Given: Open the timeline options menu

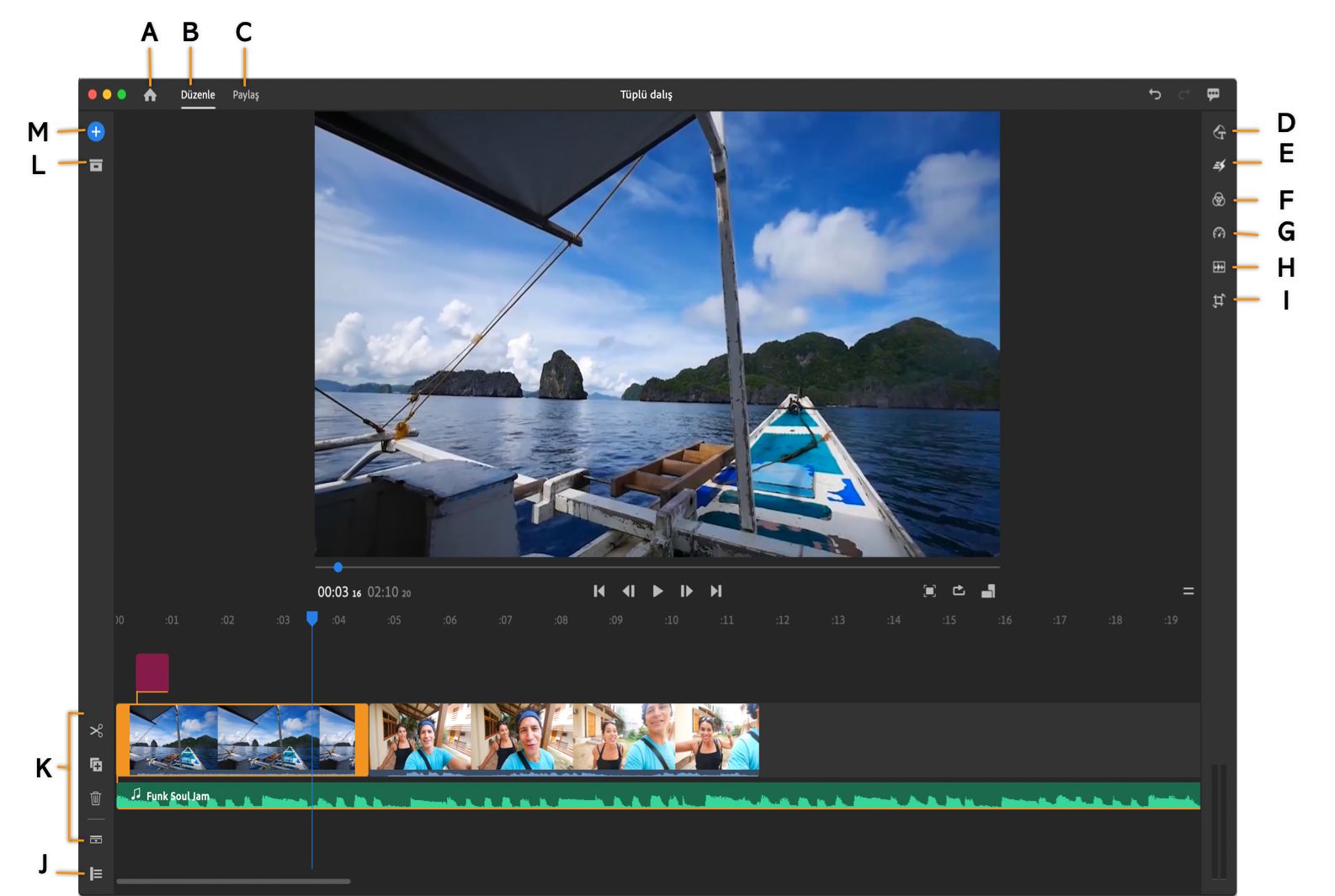Looking at the screenshot, I should tap(1189, 591).
